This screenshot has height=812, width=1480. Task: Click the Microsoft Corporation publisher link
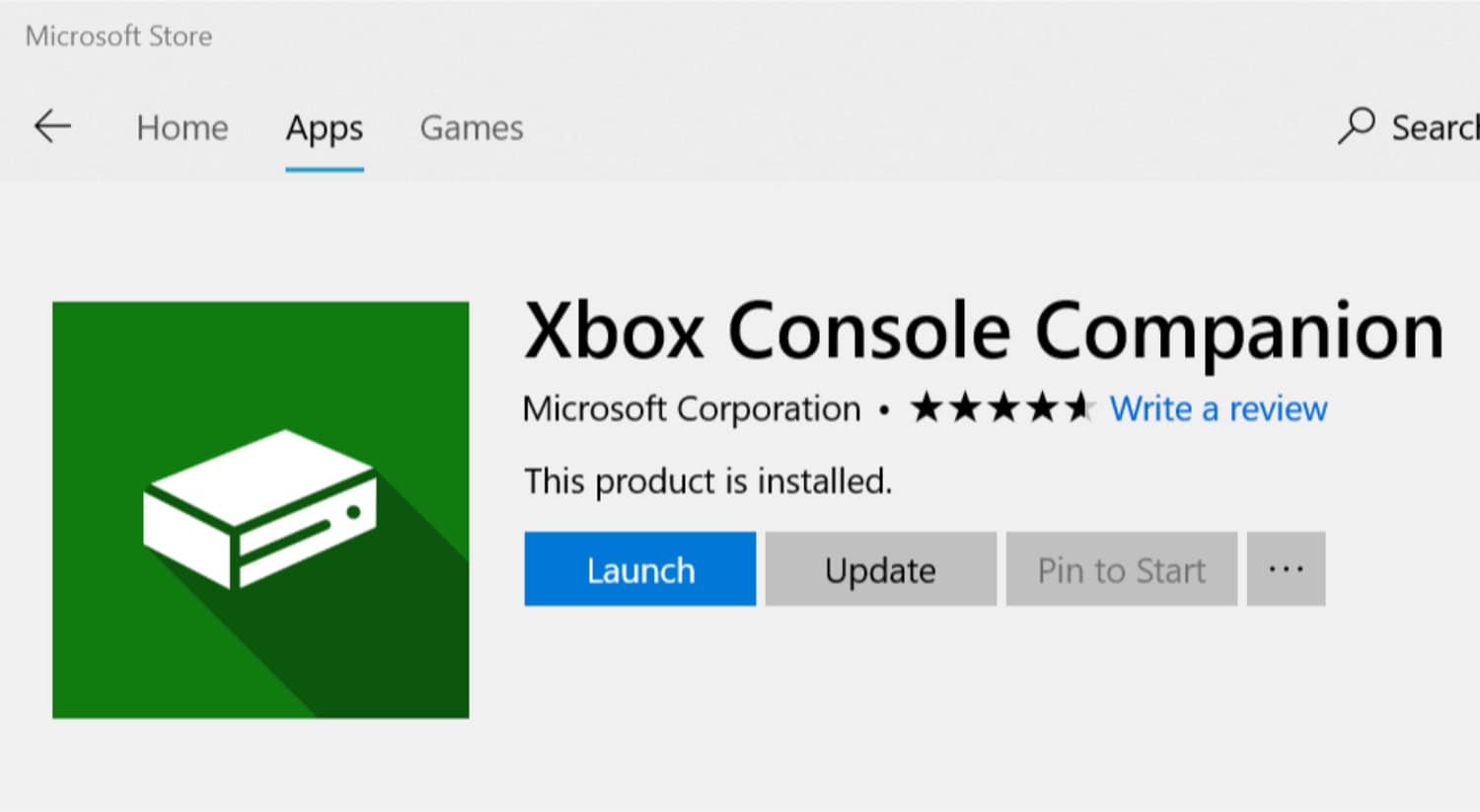point(691,408)
